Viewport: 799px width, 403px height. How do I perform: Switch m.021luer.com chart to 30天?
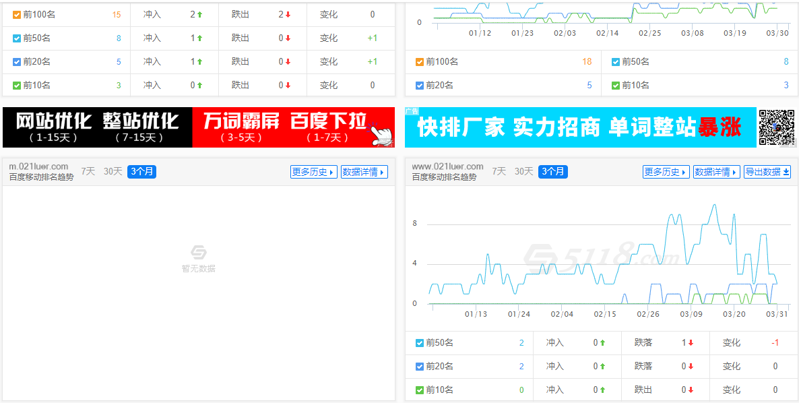[x=113, y=171]
